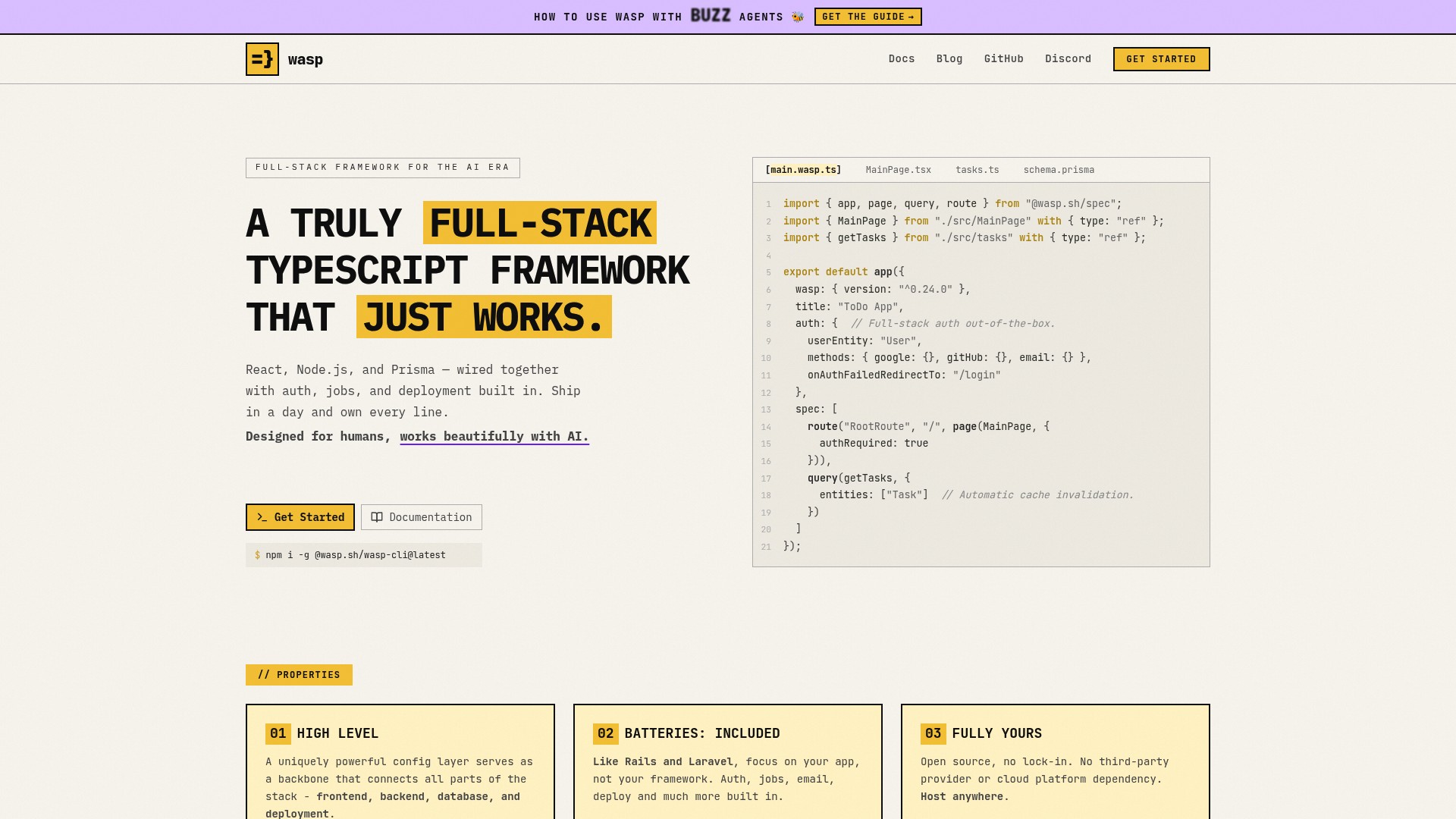
Task: Click the code line "export default app({"
Action: [x=844, y=272]
